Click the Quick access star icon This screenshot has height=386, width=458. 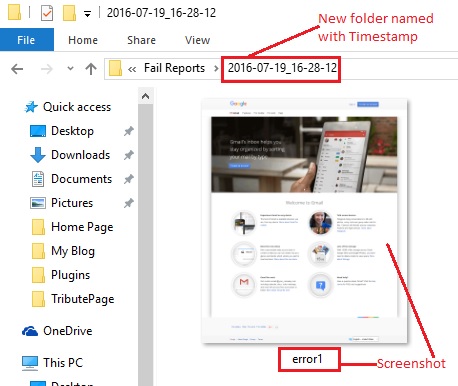pyautogui.click(x=31, y=107)
